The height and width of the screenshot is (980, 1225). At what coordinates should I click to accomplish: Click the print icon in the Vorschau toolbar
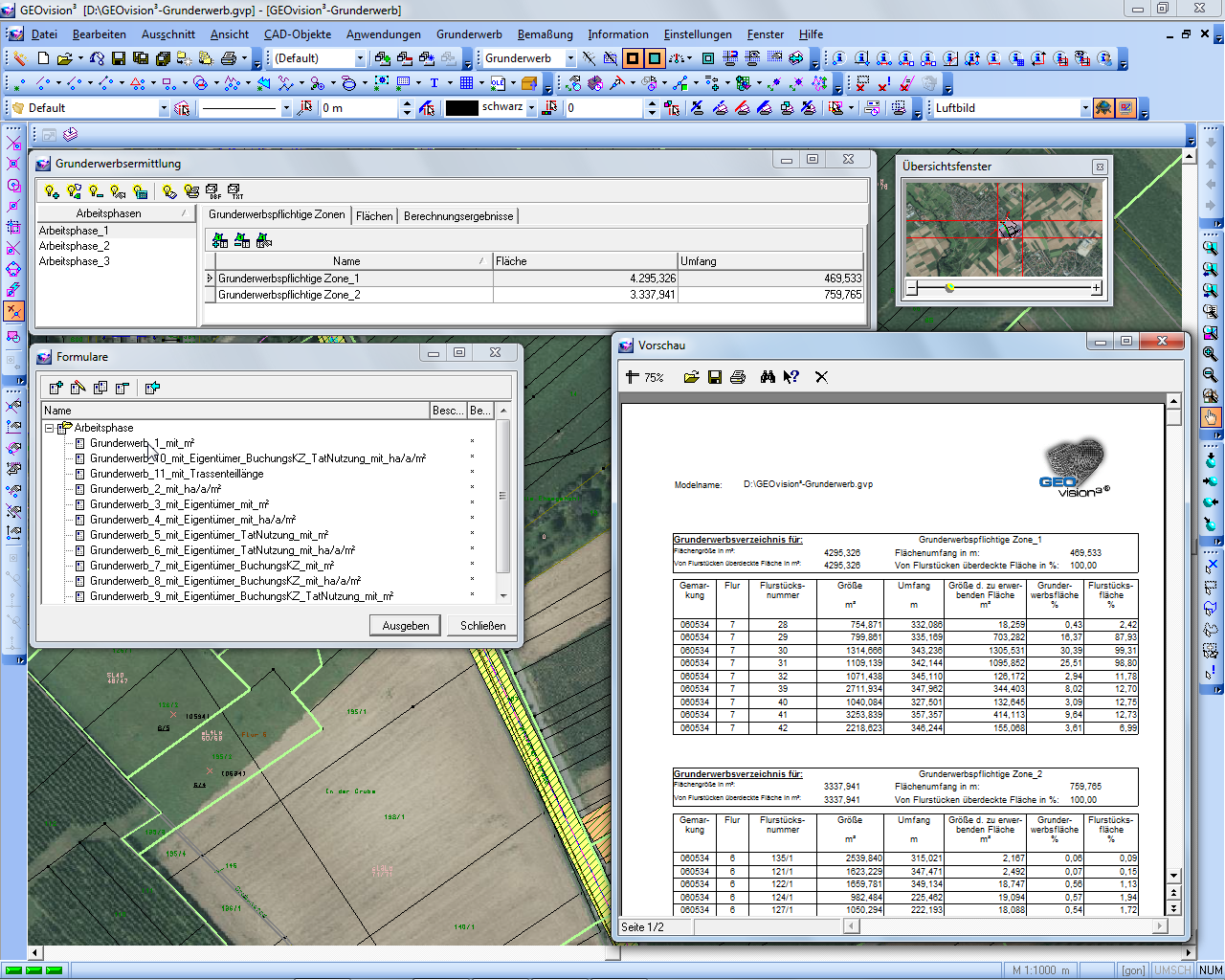(737, 377)
